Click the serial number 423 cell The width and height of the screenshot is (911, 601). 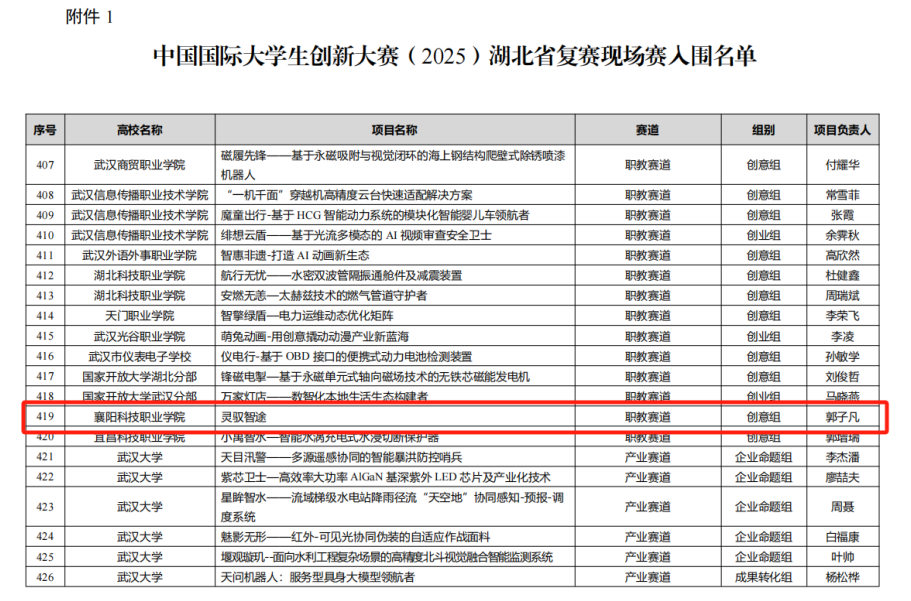click(x=45, y=507)
